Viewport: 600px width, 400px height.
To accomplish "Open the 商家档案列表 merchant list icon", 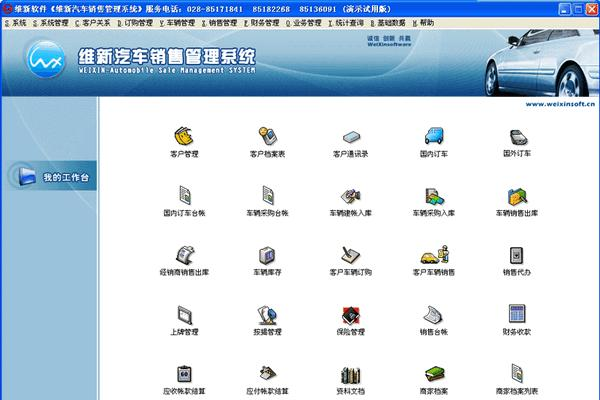I will pyautogui.click(x=517, y=374).
